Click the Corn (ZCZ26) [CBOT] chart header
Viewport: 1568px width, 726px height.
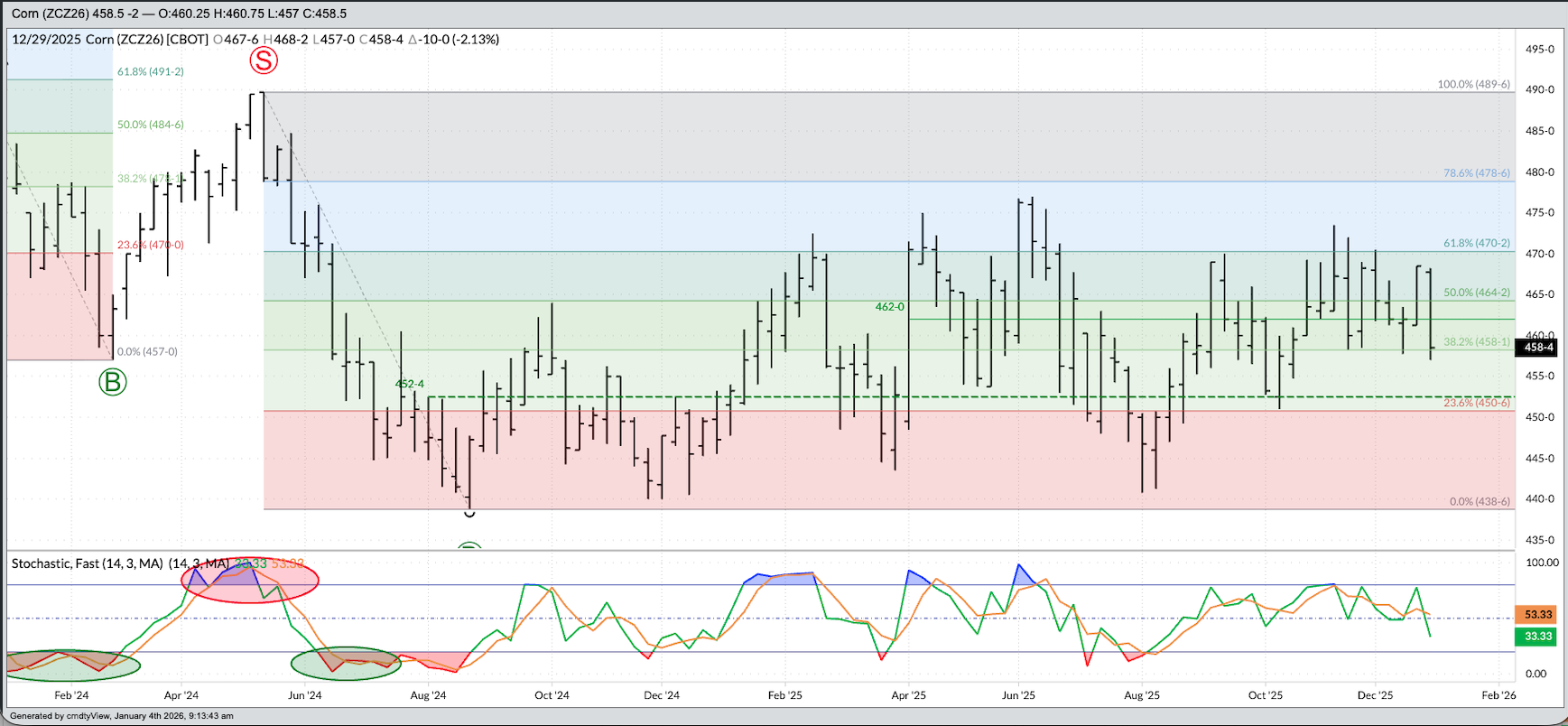[146, 40]
